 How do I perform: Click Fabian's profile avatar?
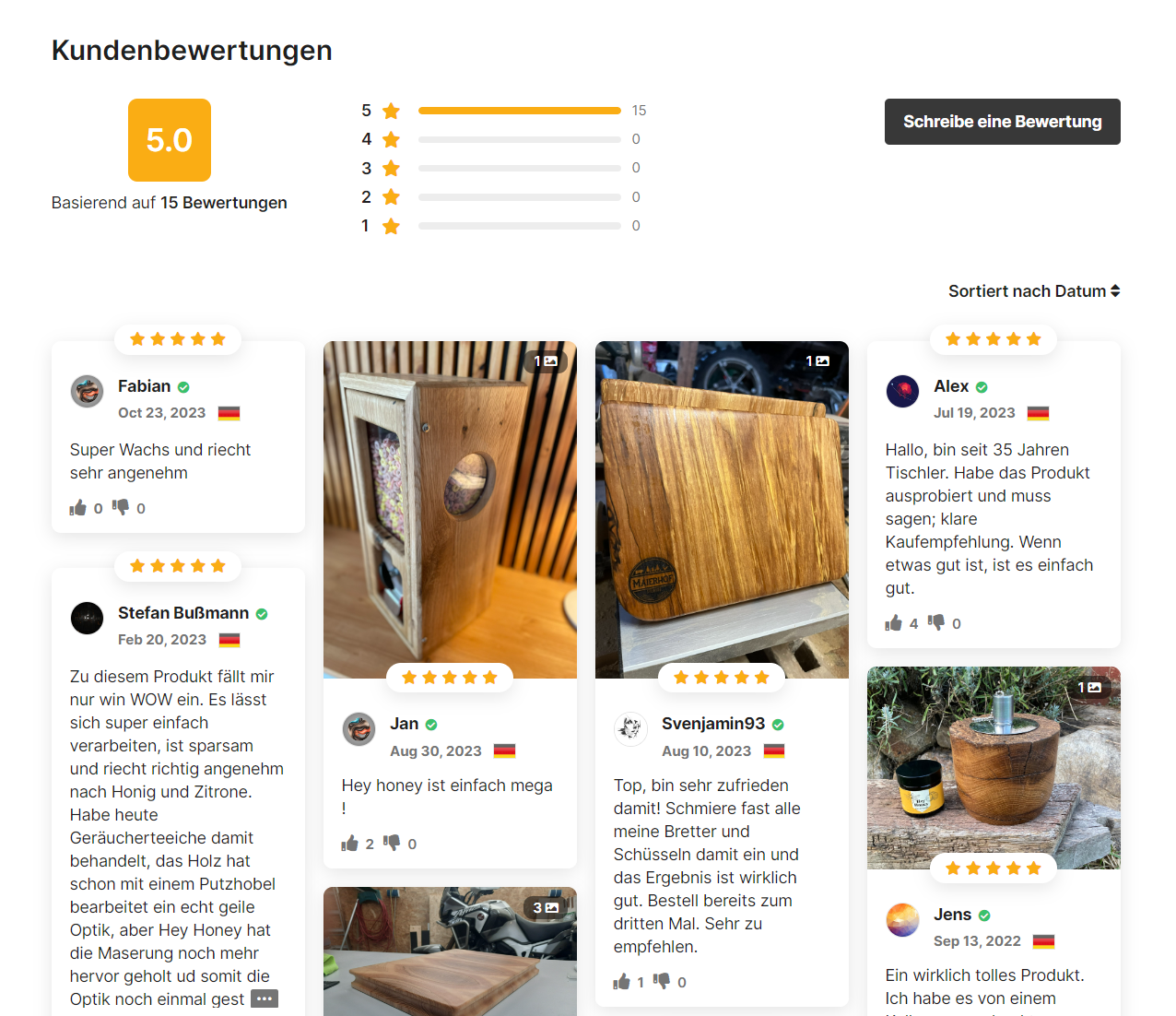[x=88, y=391]
